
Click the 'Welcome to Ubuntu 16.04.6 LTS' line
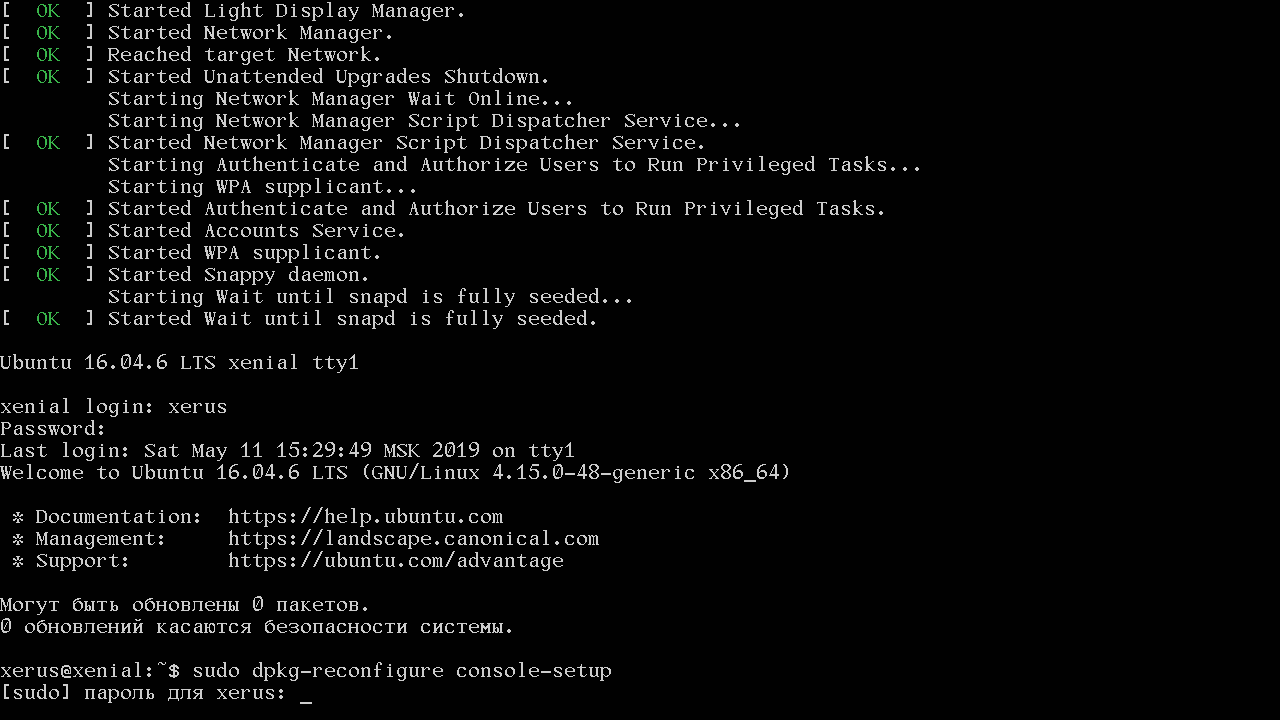395,473
